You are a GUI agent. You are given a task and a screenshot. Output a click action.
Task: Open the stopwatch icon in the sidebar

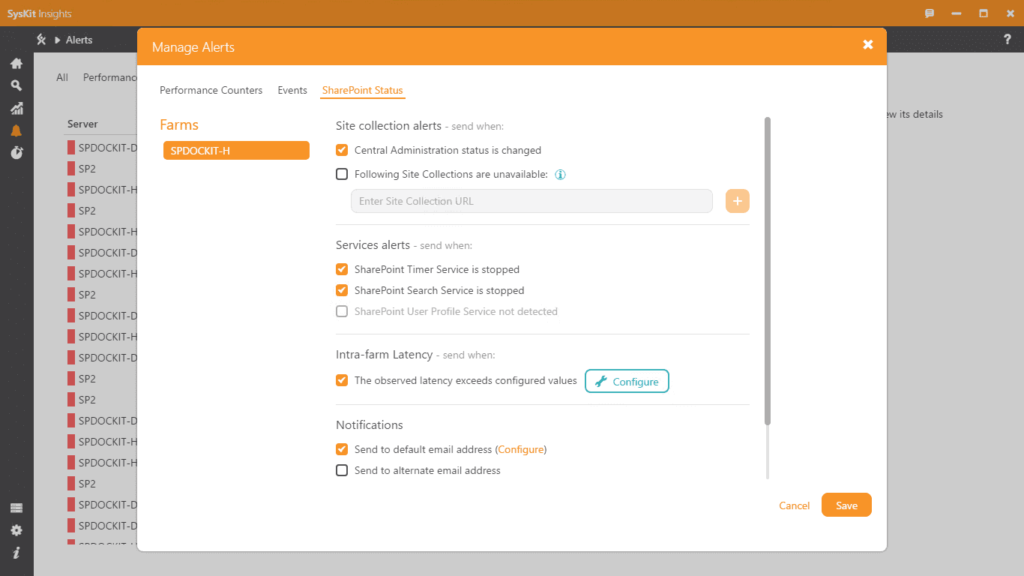[16, 153]
